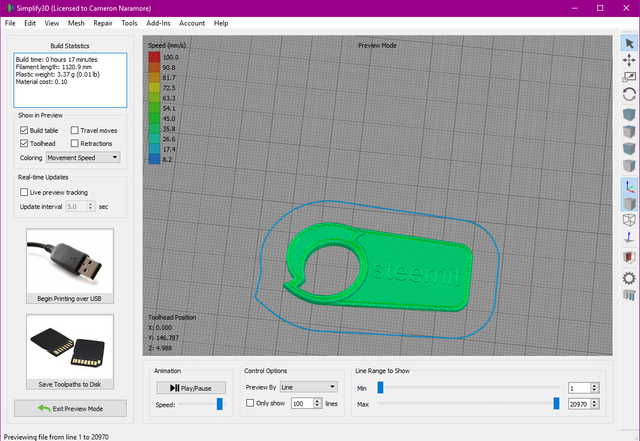Uncheck the Build table checkbox
640x441 pixels.
[24, 130]
